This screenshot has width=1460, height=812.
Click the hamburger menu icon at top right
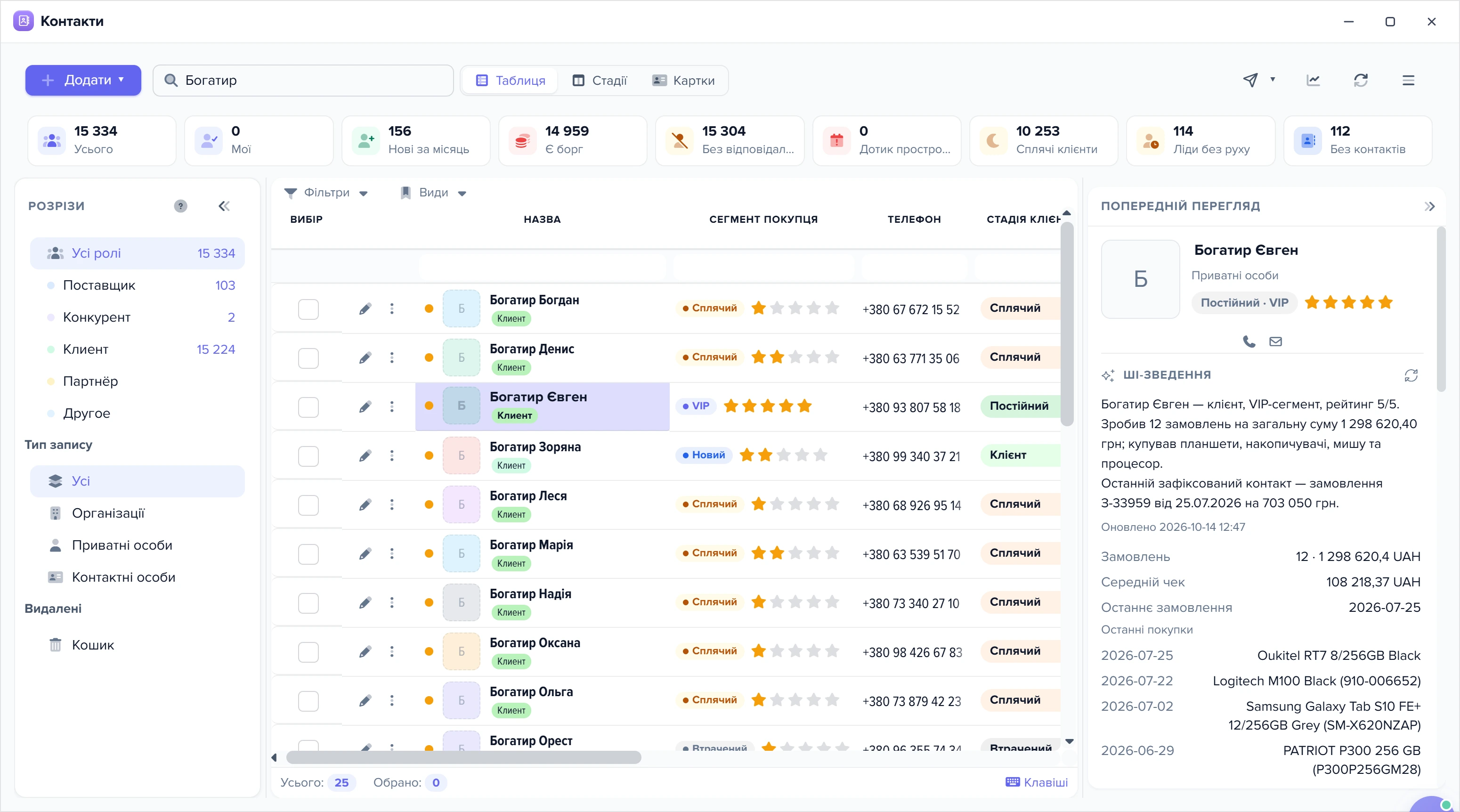pyautogui.click(x=1408, y=81)
